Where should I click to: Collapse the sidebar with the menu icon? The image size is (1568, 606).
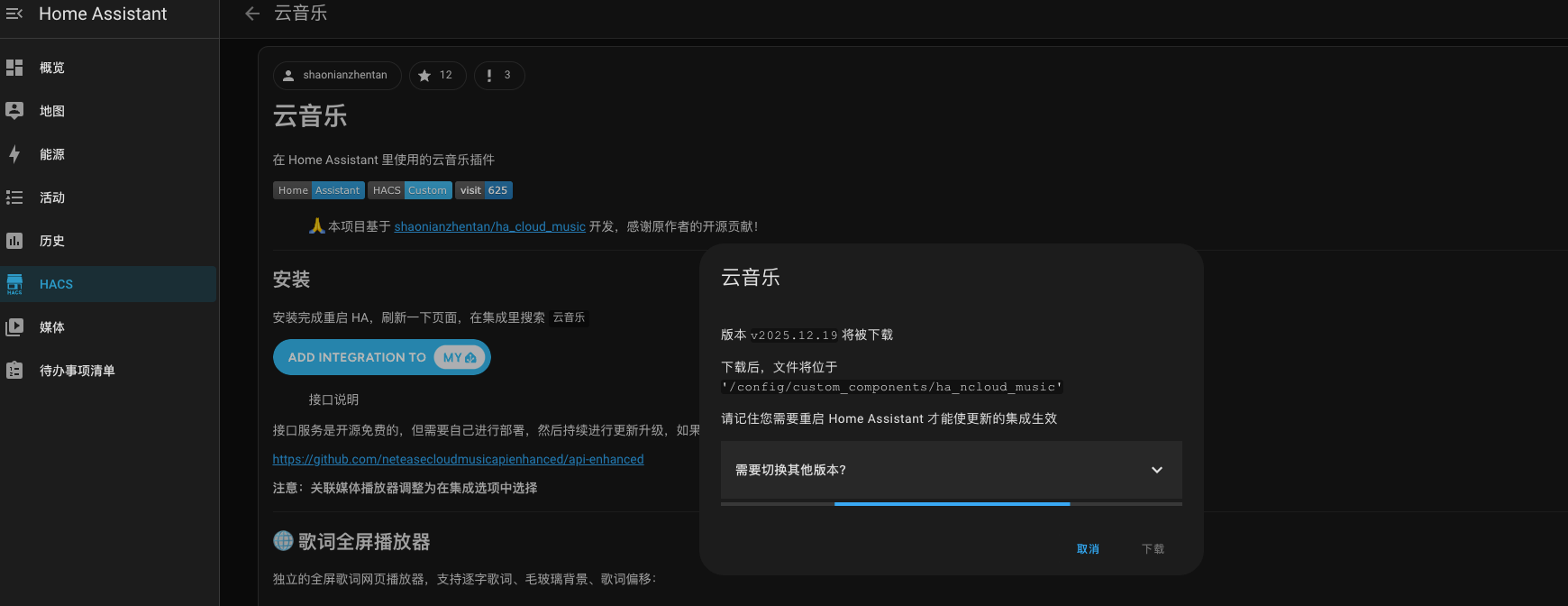pyautogui.click(x=14, y=14)
